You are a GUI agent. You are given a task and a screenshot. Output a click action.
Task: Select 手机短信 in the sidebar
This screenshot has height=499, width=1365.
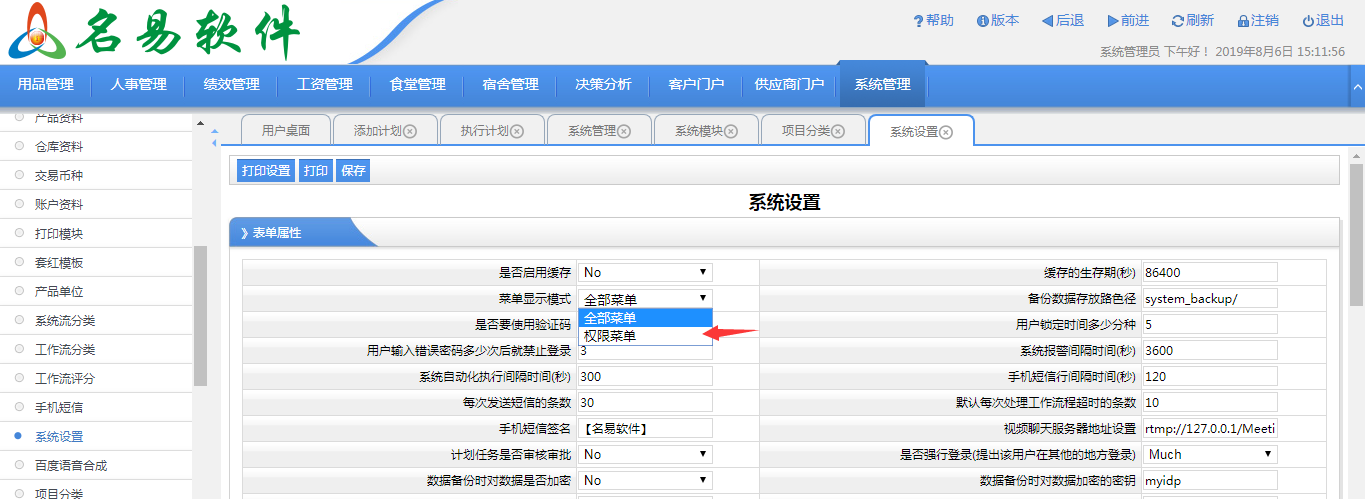click(59, 408)
